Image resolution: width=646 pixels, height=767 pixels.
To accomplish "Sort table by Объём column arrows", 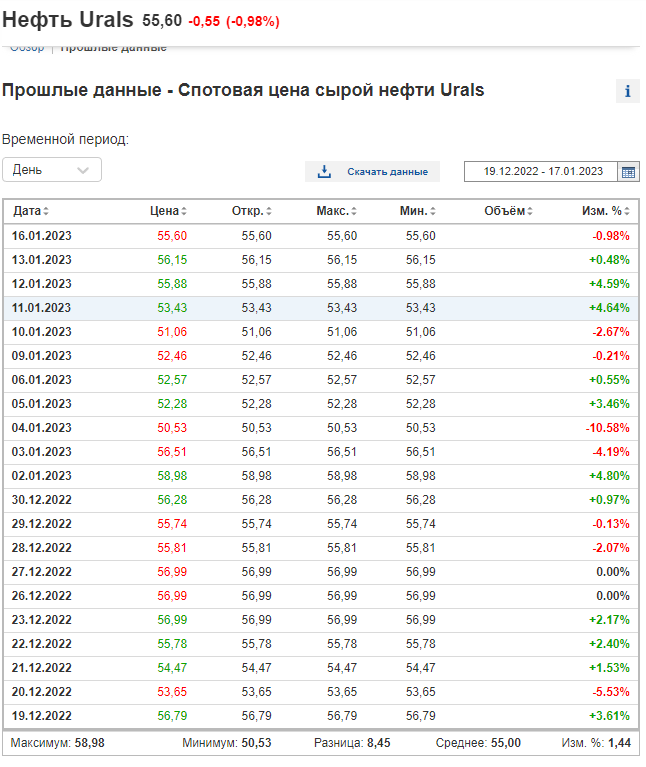I will (x=530, y=211).
